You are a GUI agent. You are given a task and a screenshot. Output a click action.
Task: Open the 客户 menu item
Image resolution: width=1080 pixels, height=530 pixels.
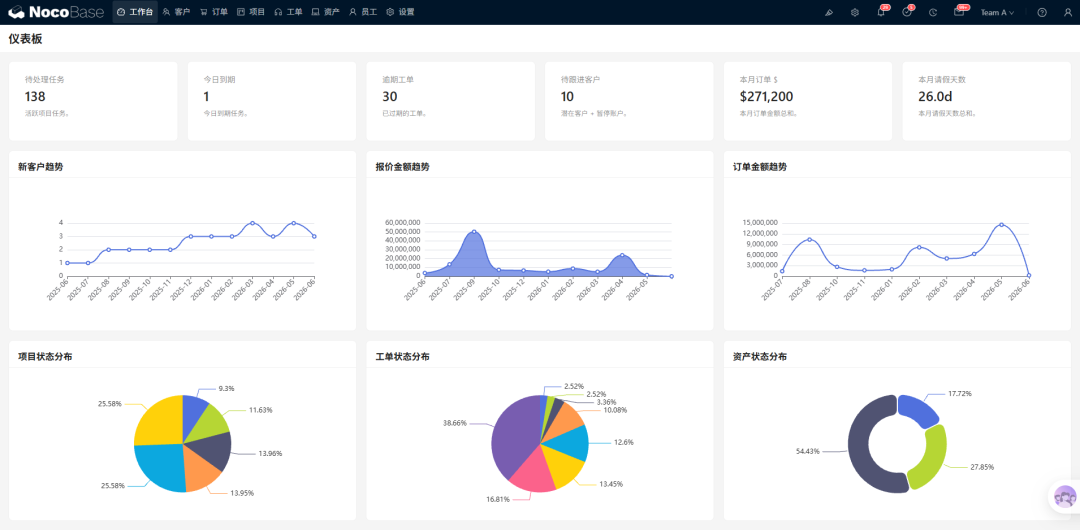176,12
